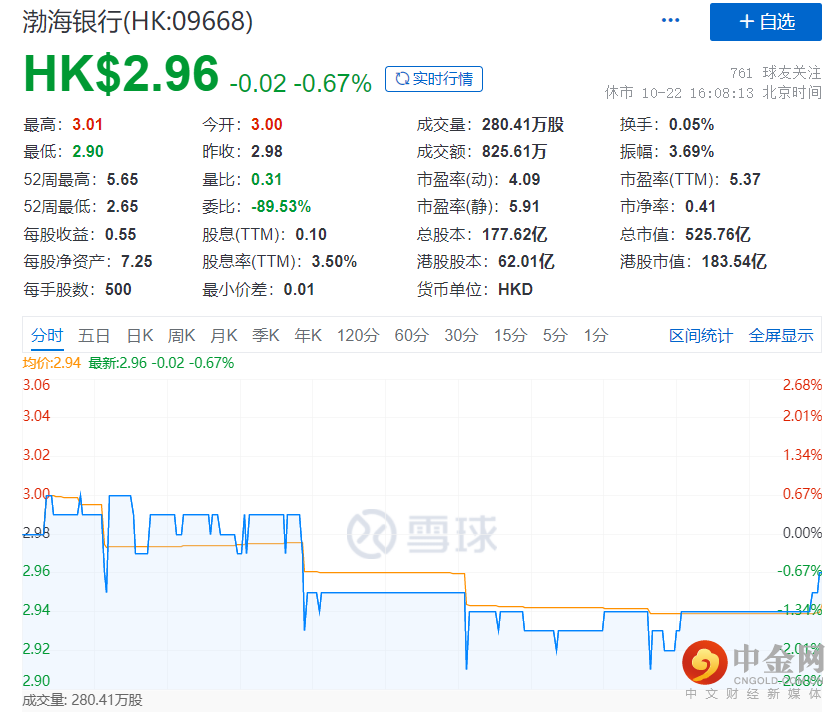Select the 15分 interval tab
This screenshot has width=839, height=712.
(x=510, y=336)
